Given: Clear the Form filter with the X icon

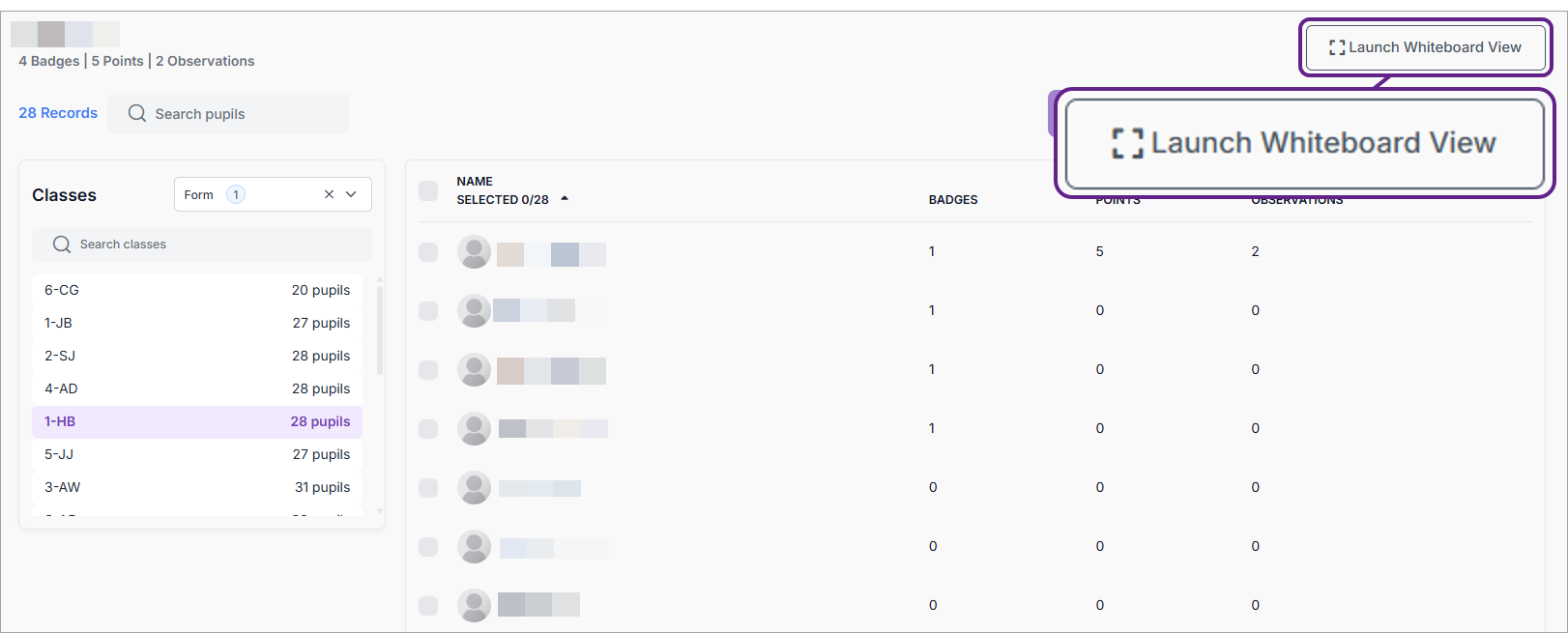Looking at the screenshot, I should pyautogui.click(x=329, y=194).
